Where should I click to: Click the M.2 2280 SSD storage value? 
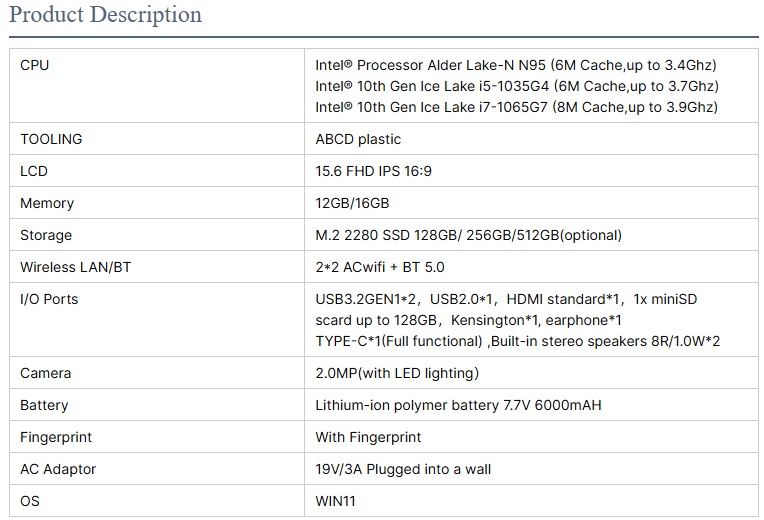468,235
